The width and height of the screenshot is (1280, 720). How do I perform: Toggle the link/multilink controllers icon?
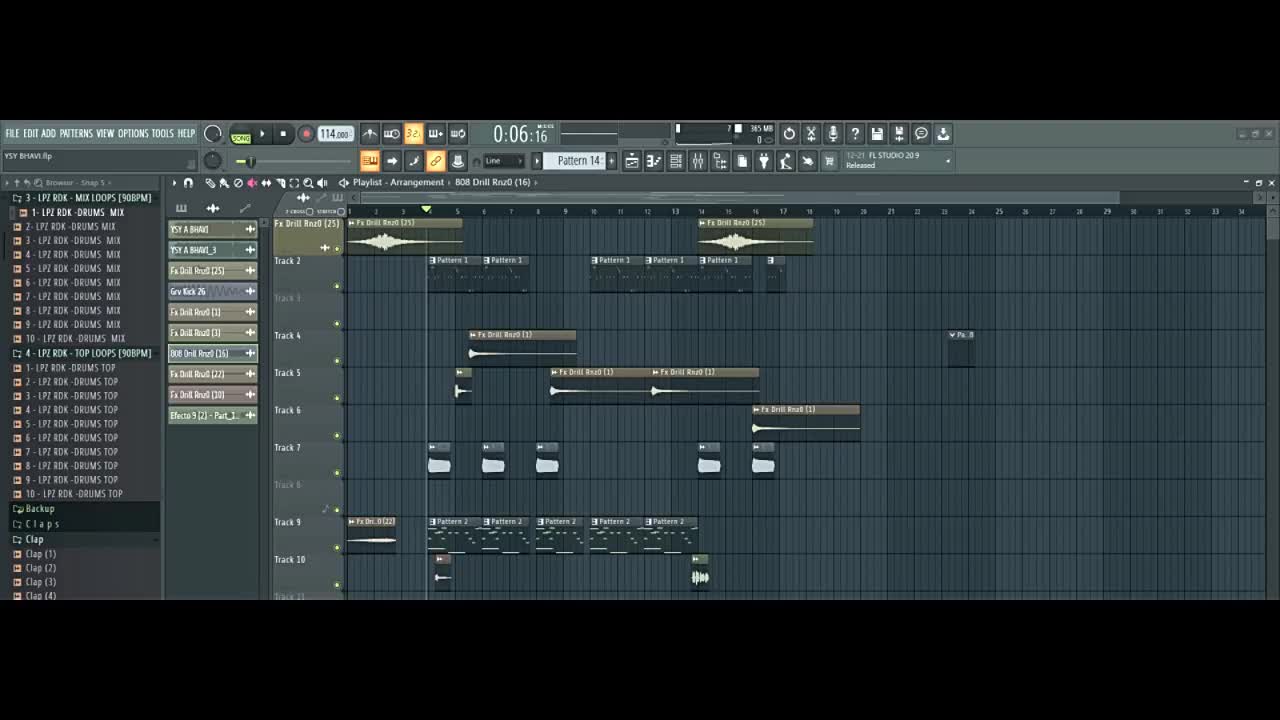click(x=435, y=160)
